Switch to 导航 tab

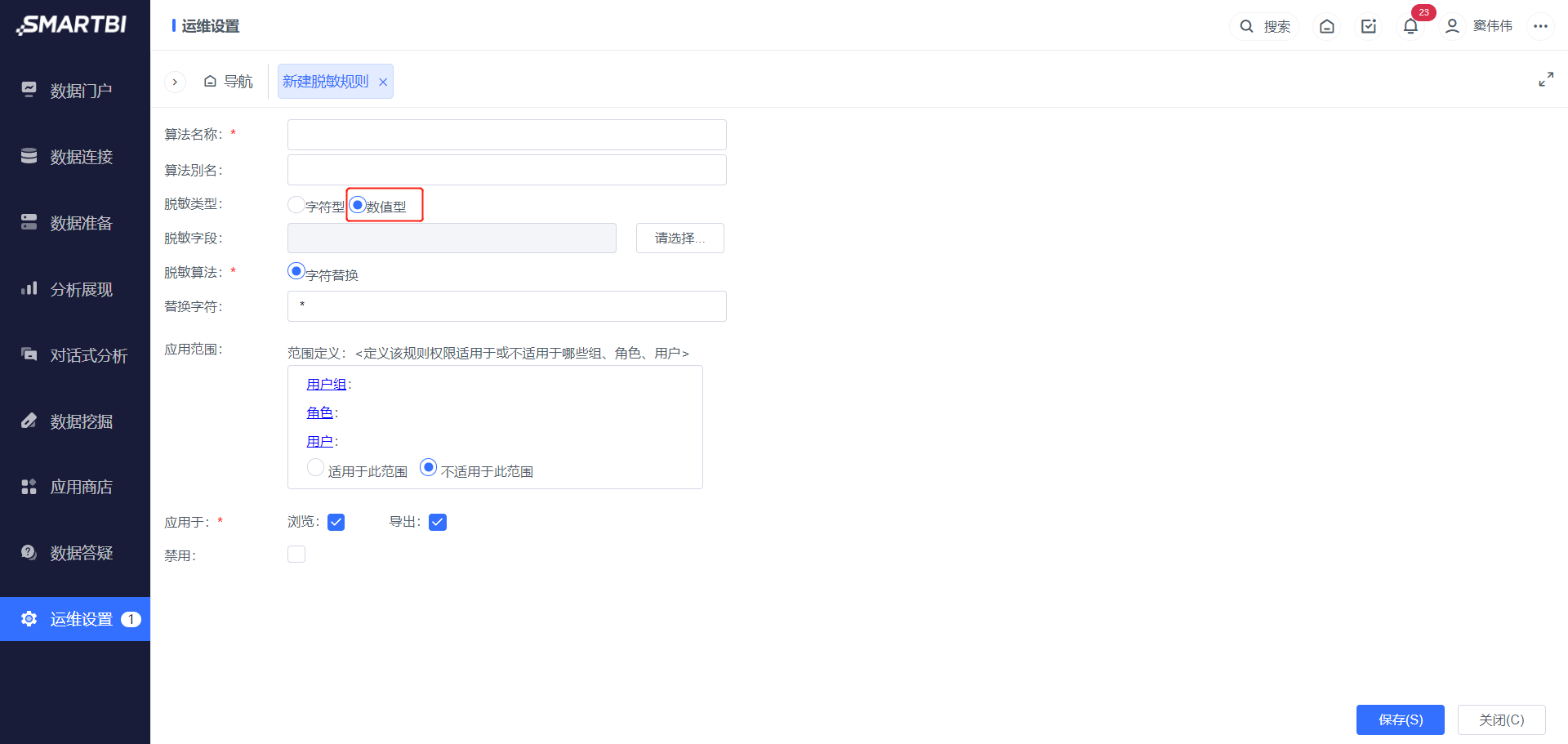tap(229, 82)
